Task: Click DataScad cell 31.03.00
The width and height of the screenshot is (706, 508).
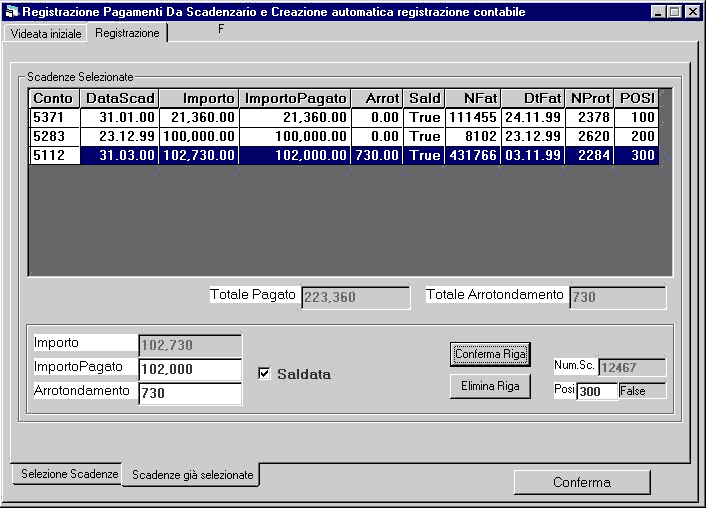Action: [x=119, y=155]
